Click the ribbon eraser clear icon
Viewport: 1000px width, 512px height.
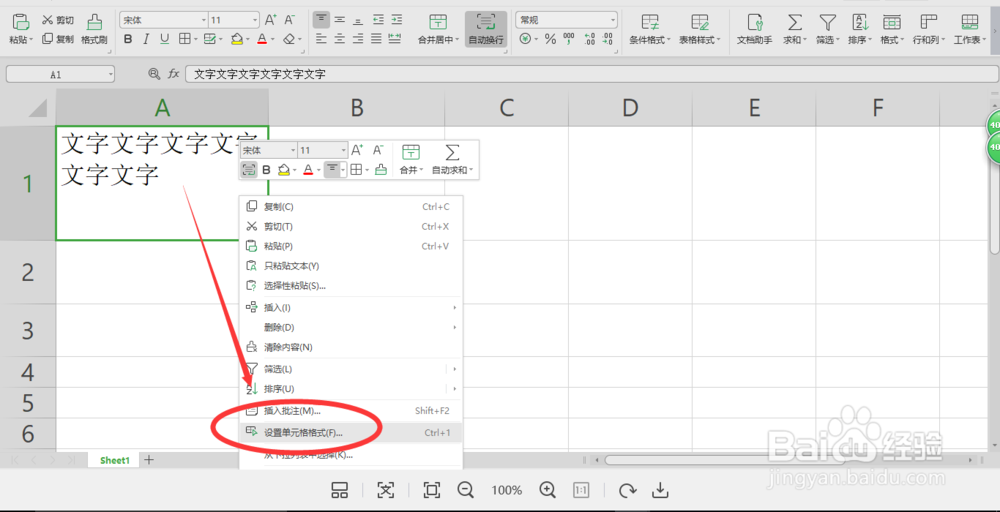(289, 40)
